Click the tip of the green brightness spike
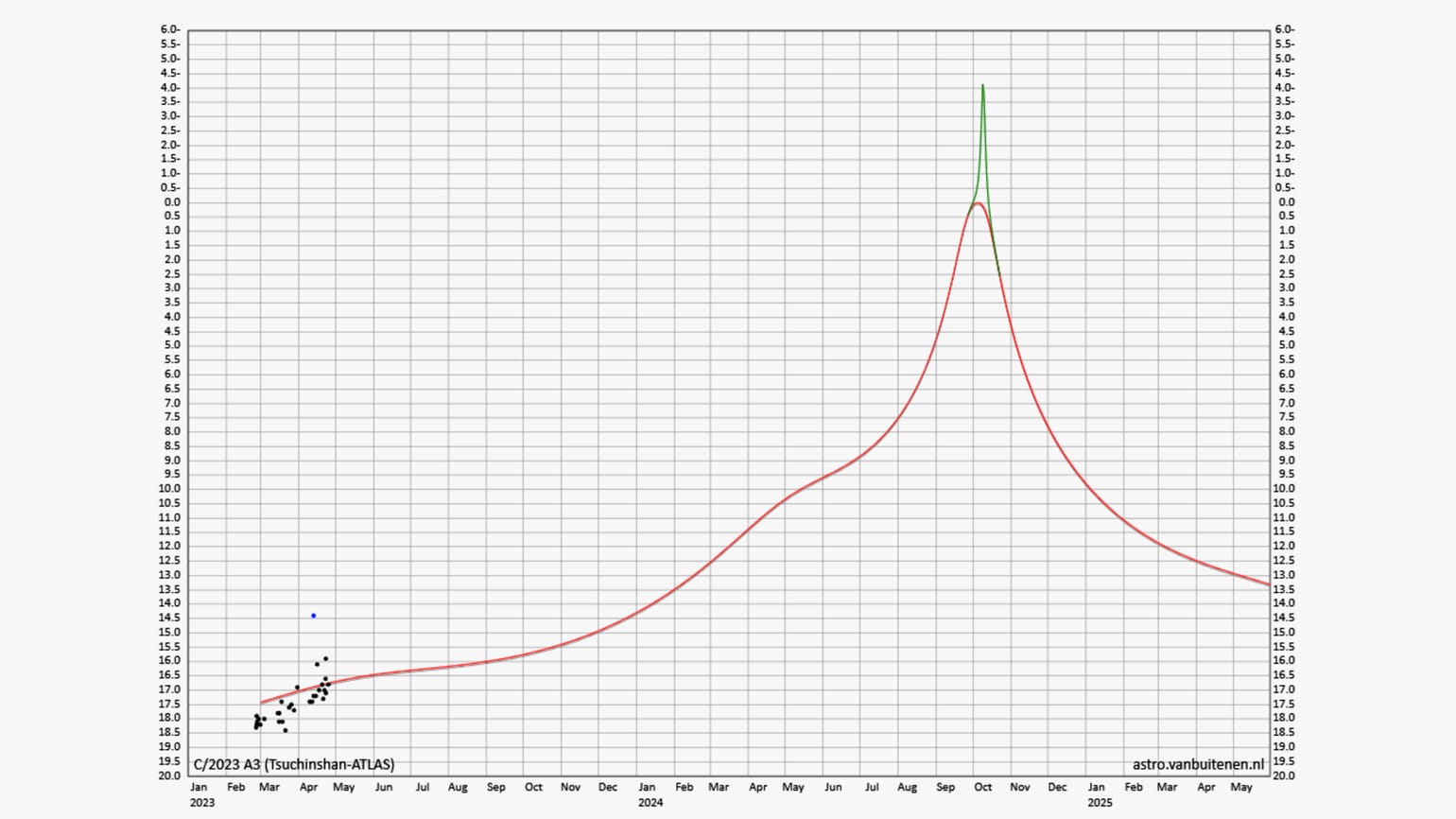This screenshot has height=819, width=1456. coord(982,86)
